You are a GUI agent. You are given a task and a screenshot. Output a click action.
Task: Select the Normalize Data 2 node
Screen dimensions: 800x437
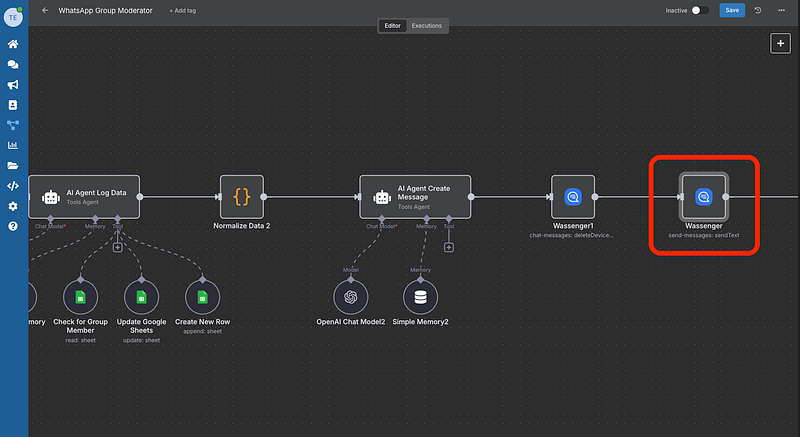click(241, 197)
